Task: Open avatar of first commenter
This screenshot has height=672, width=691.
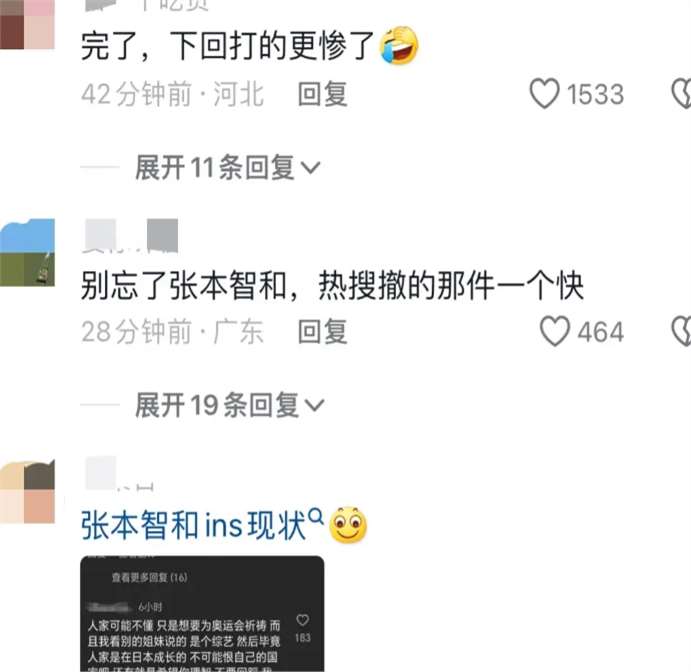Action: pyautogui.click(x=27, y=24)
